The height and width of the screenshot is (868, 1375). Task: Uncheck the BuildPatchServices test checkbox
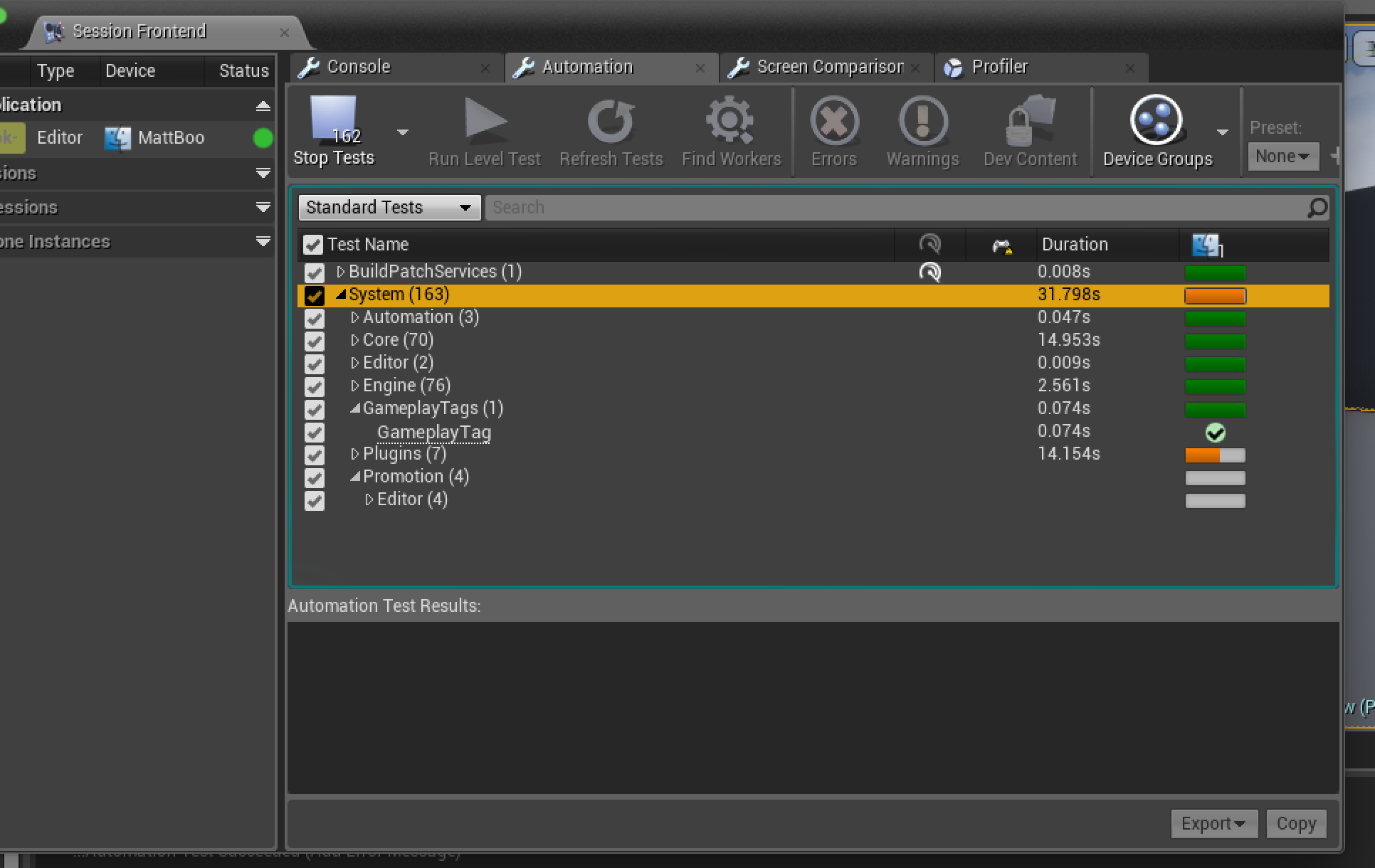(314, 272)
